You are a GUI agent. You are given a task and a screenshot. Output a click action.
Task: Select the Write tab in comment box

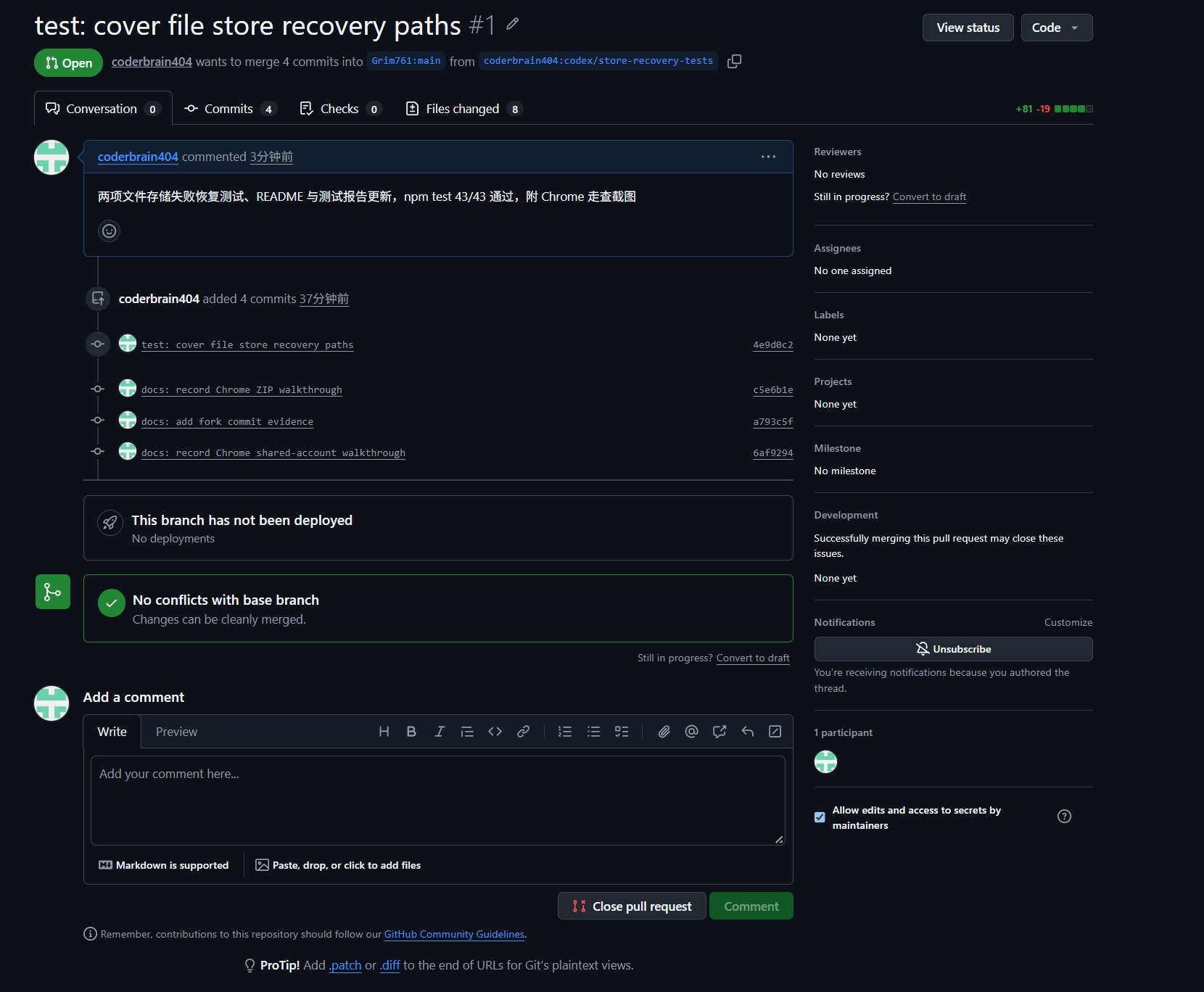point(112,732)
